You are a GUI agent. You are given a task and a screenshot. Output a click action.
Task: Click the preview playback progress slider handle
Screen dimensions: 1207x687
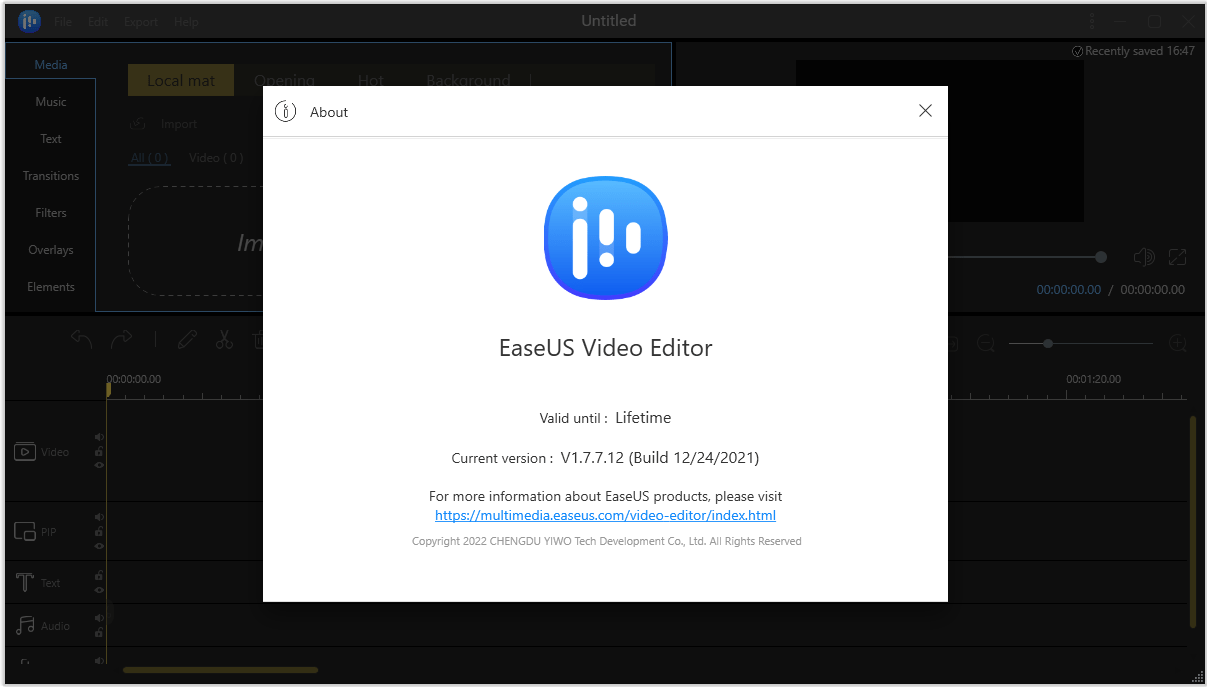point(1101,257)
